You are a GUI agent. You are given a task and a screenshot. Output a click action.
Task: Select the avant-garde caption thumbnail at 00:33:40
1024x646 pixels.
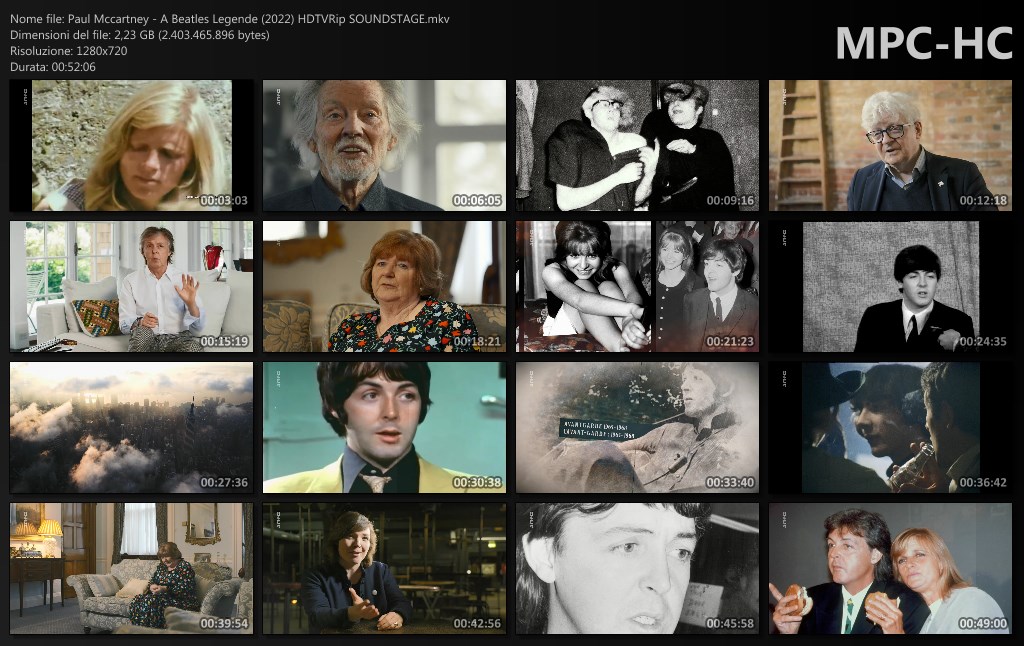(x=637, y=428)
